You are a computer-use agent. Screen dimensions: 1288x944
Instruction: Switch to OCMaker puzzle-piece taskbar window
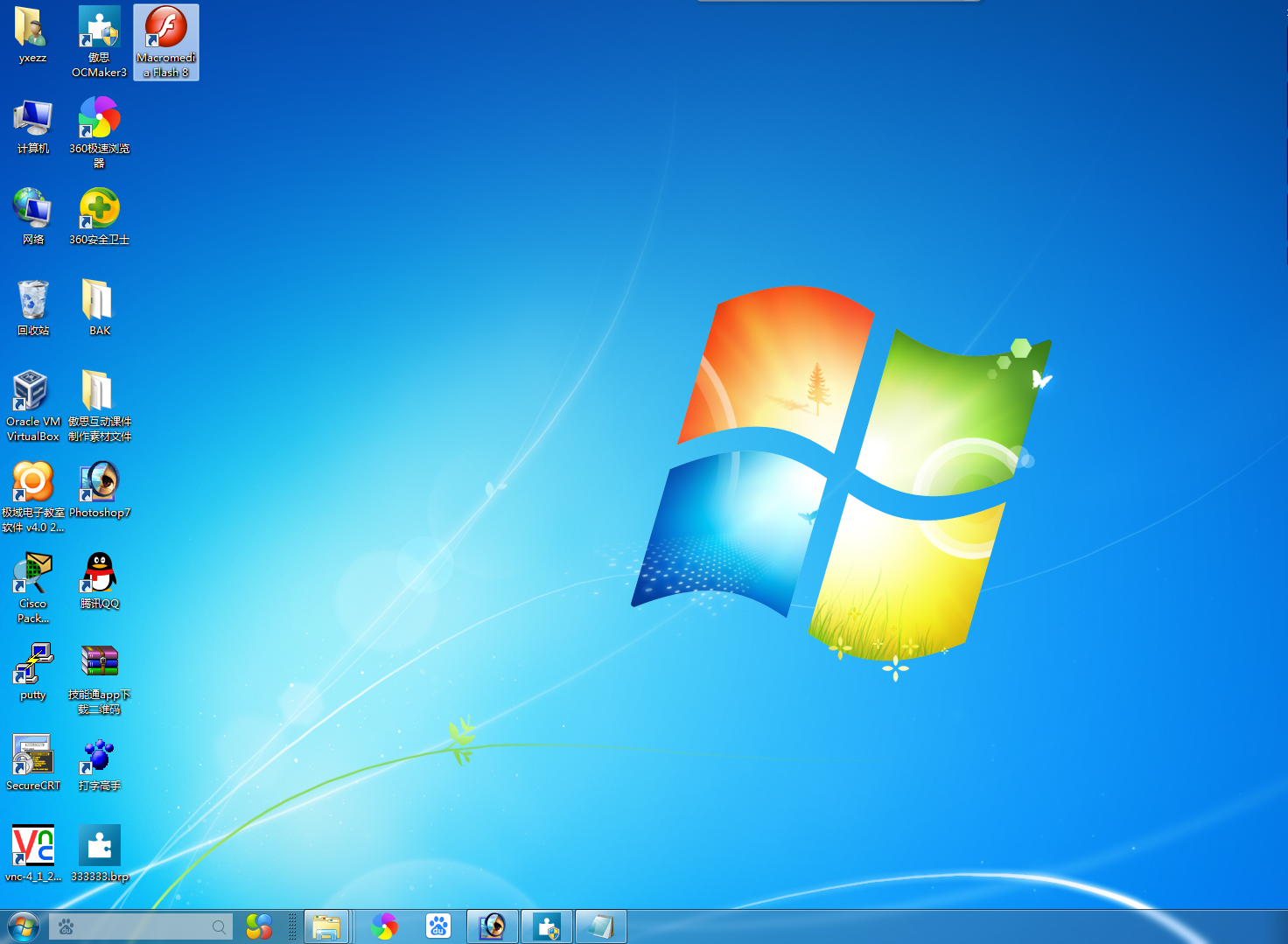tap(547, 927)
